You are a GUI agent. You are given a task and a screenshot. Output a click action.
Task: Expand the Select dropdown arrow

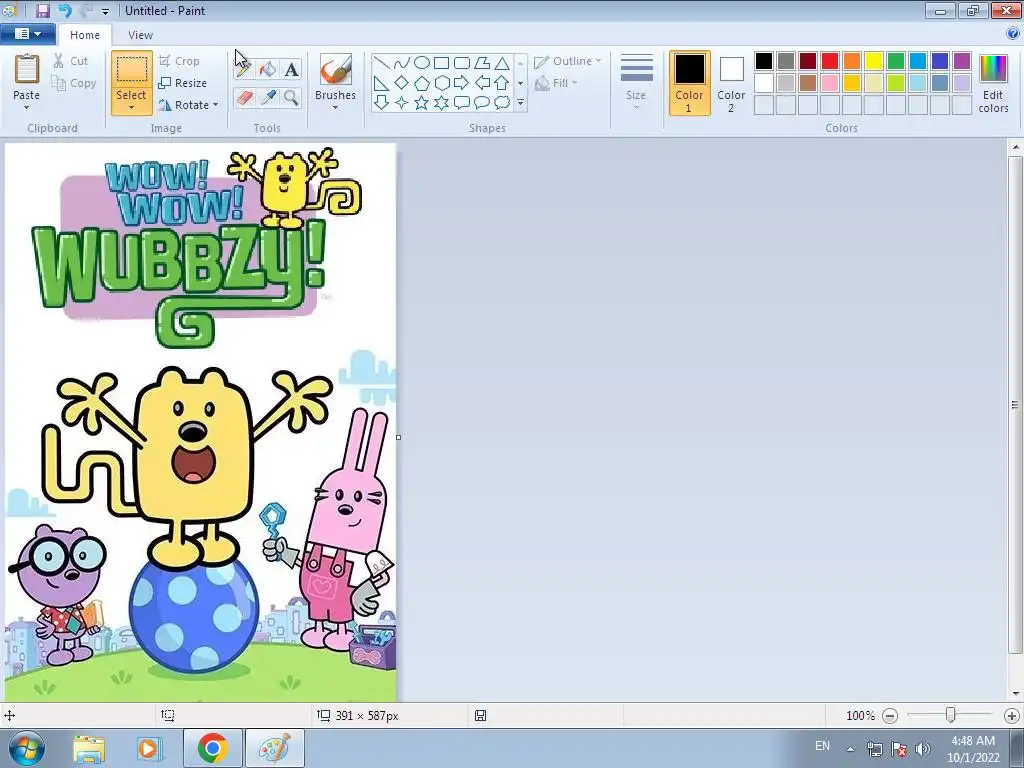(x=131, y=108)
